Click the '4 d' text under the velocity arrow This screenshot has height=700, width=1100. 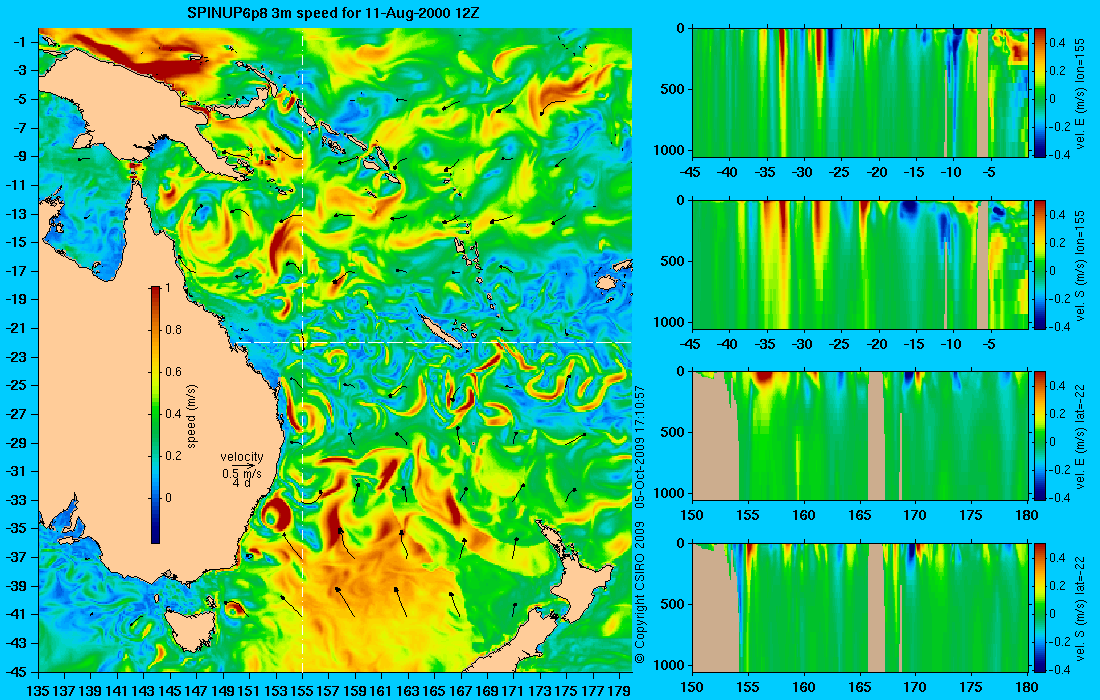pyautogui.click(x=241, y=483)
